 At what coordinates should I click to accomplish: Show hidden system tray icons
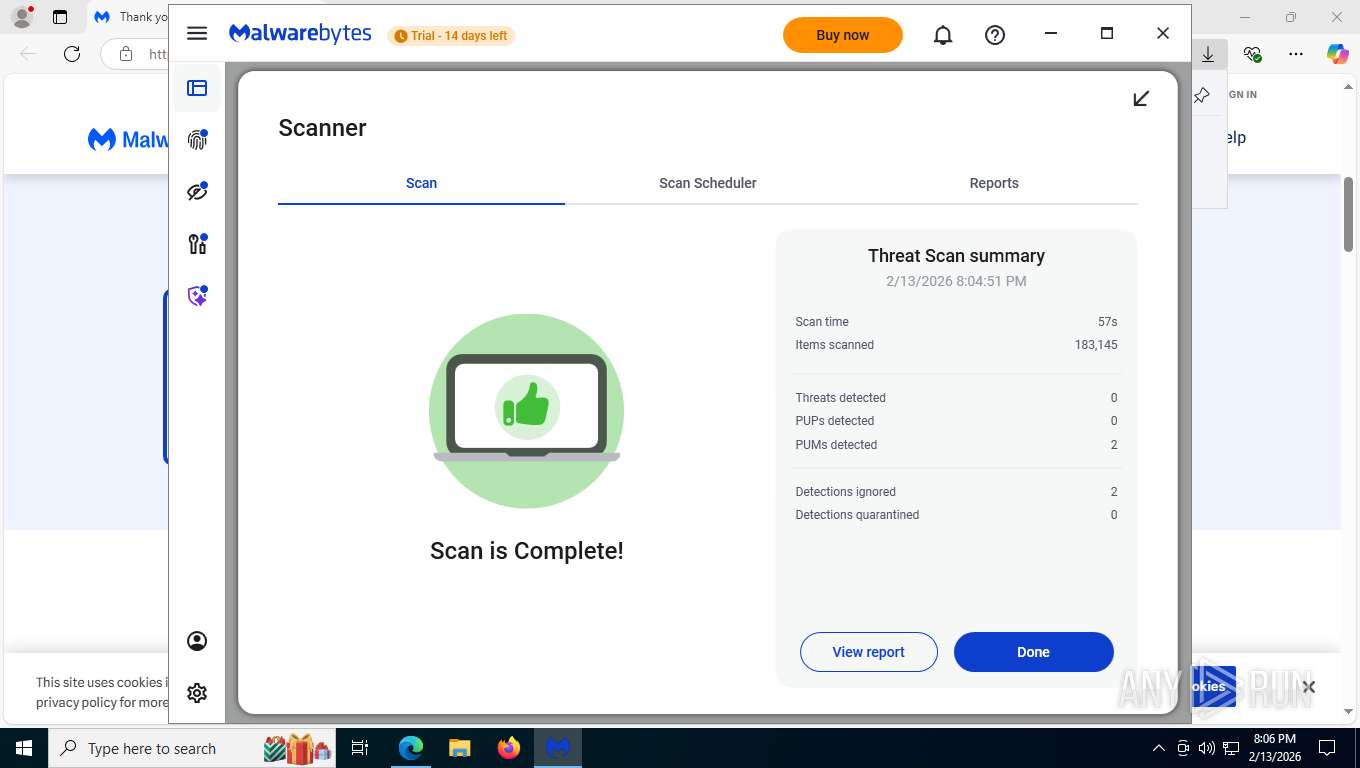coord(1159,748)
